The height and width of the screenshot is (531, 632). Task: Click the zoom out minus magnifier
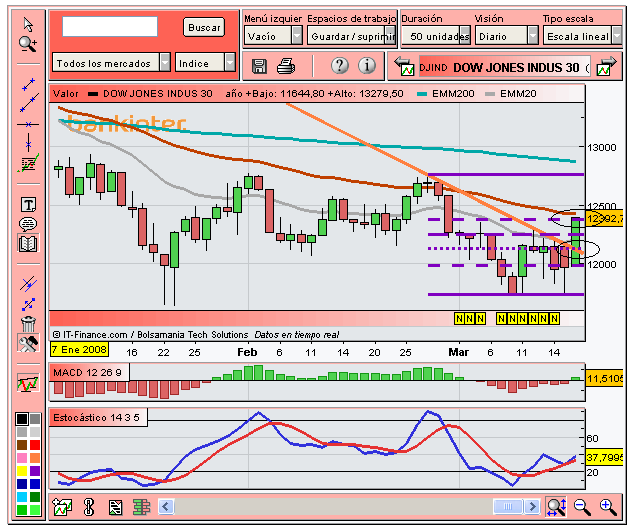point(582,507)
